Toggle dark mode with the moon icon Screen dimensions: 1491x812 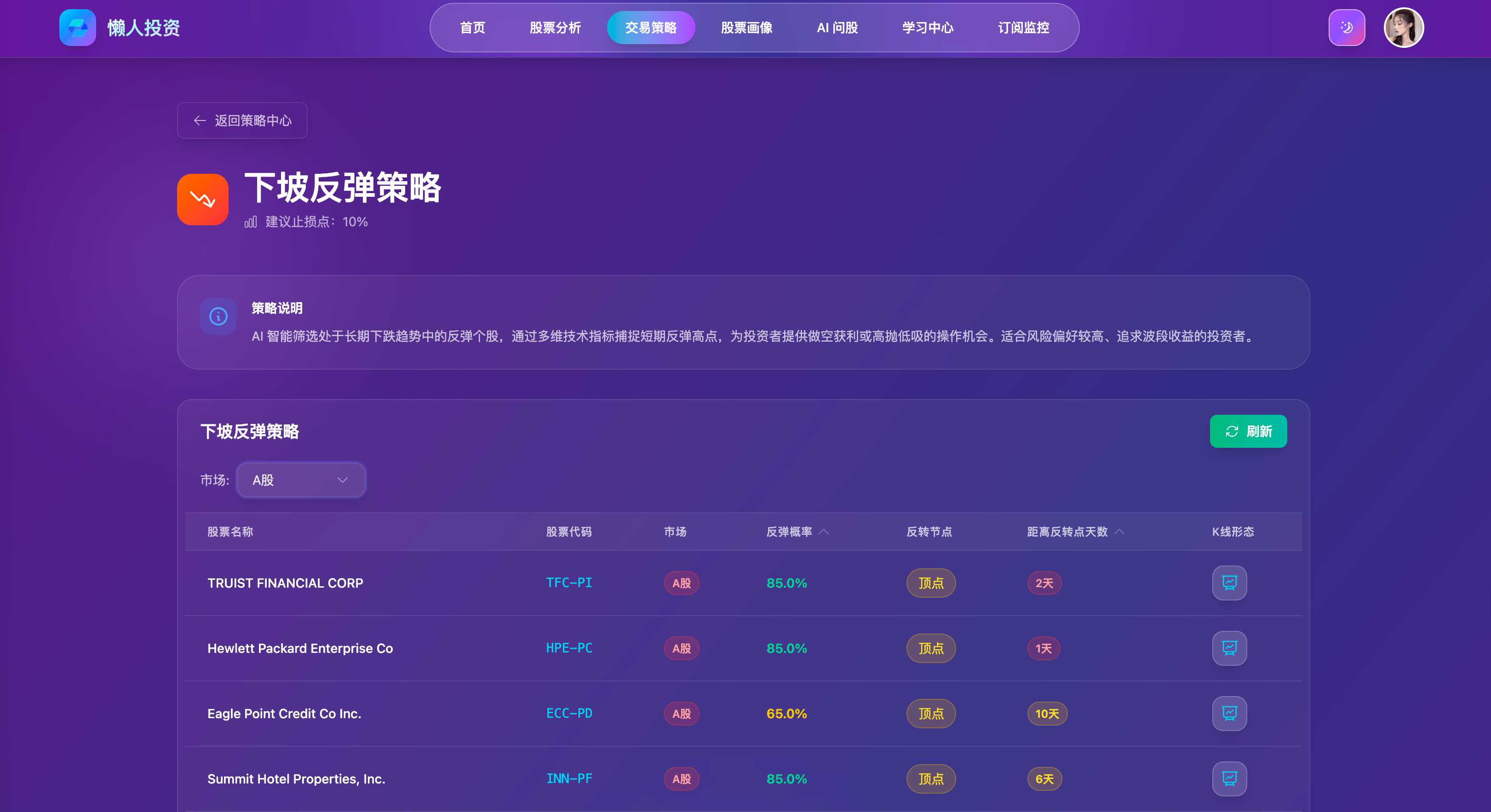tap(1347, 27)
